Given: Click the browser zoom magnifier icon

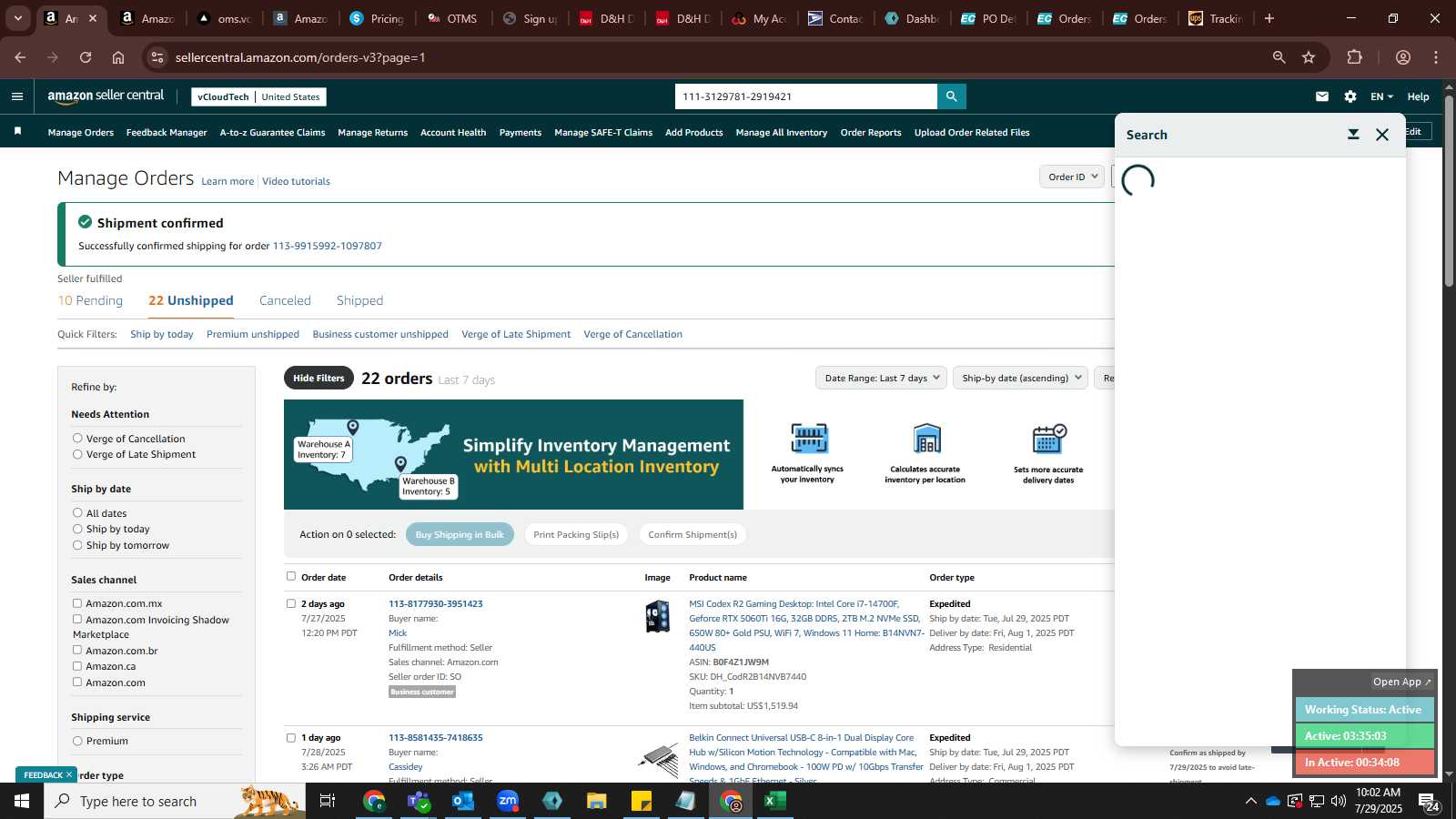Looking at the screenshot, I should pyautogui.click(x=1279, y=57).
